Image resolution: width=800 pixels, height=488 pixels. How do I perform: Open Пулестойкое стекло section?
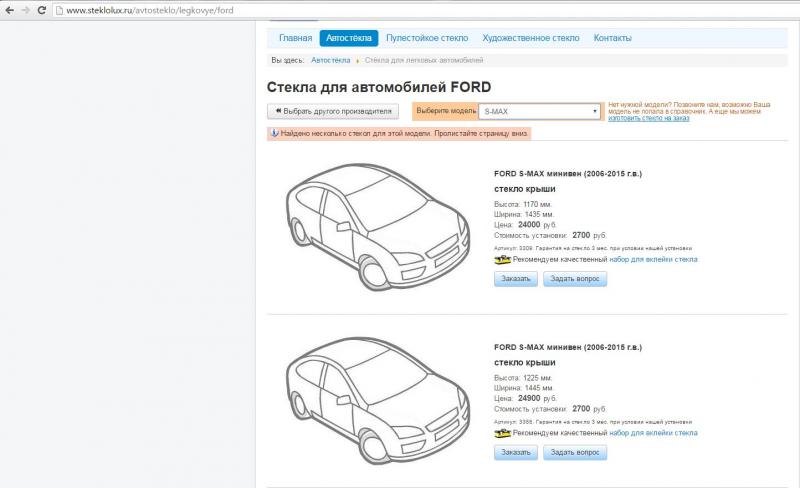427,38
